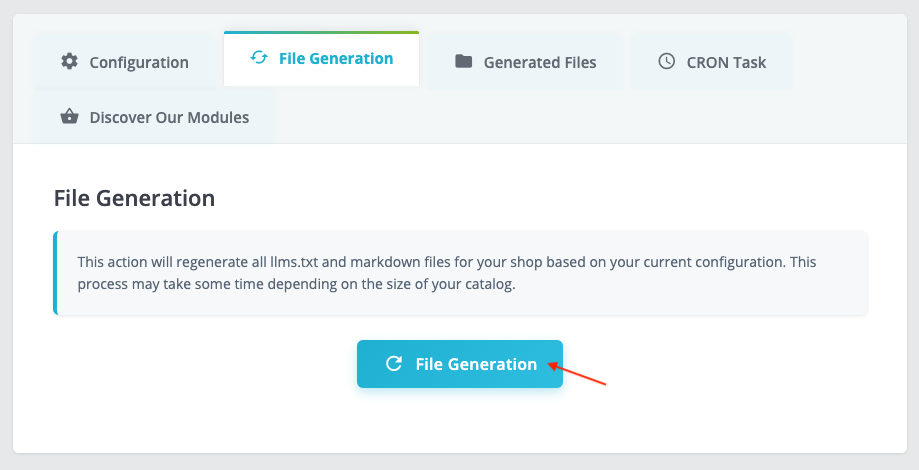This screenshot has width=919, height=470.
Task: Open the Discover Our Modules tab
Action: [x=154, y=117]
